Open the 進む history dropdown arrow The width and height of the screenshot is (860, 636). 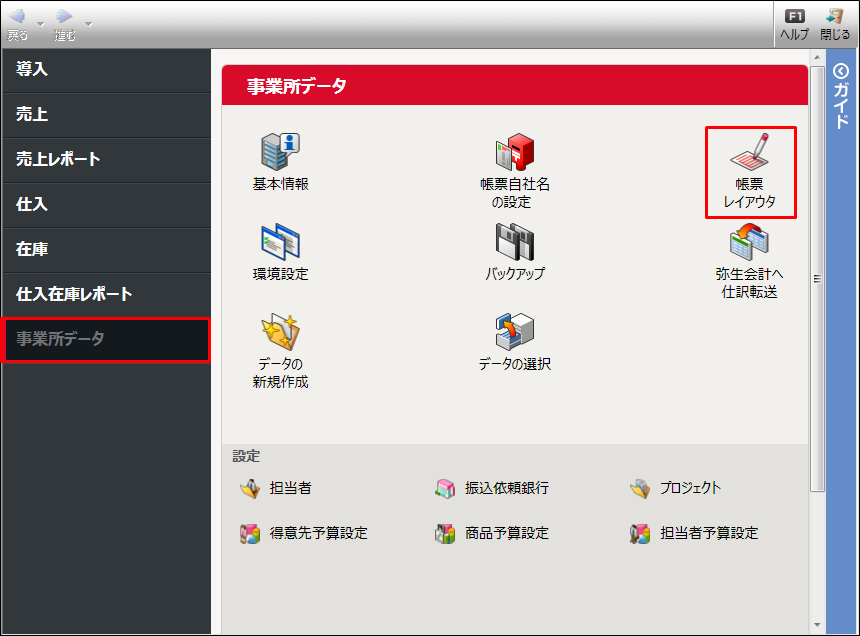click(88, 24)
